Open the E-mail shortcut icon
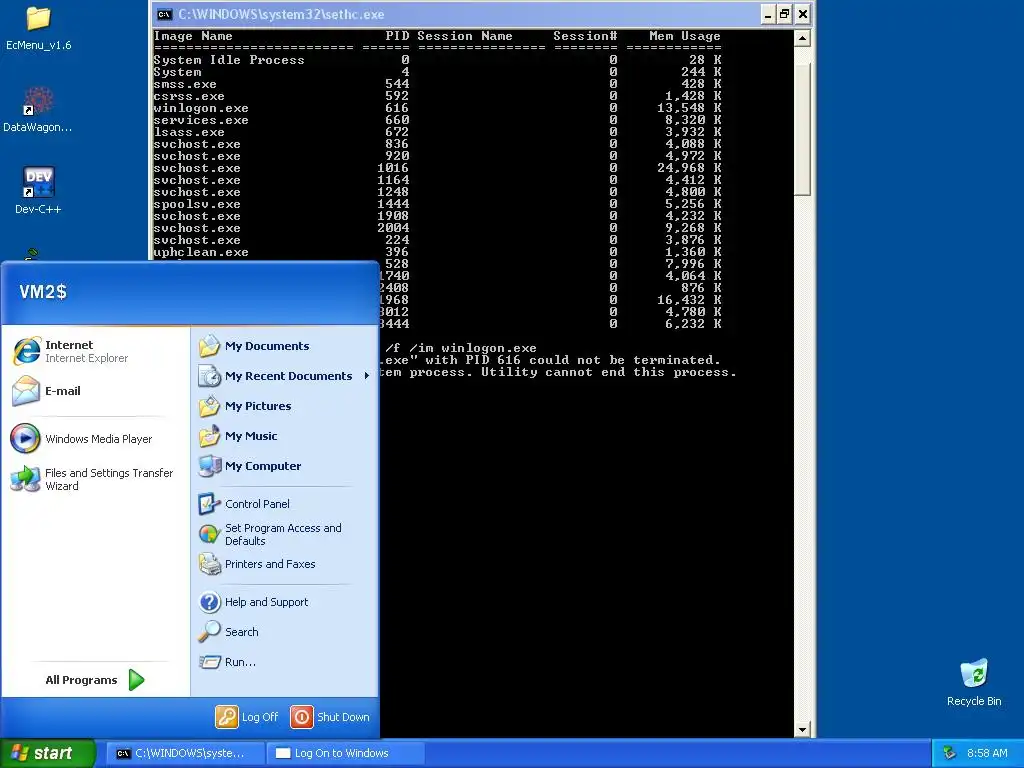This screenshot has height=768, width=1024. pos(25,391)
